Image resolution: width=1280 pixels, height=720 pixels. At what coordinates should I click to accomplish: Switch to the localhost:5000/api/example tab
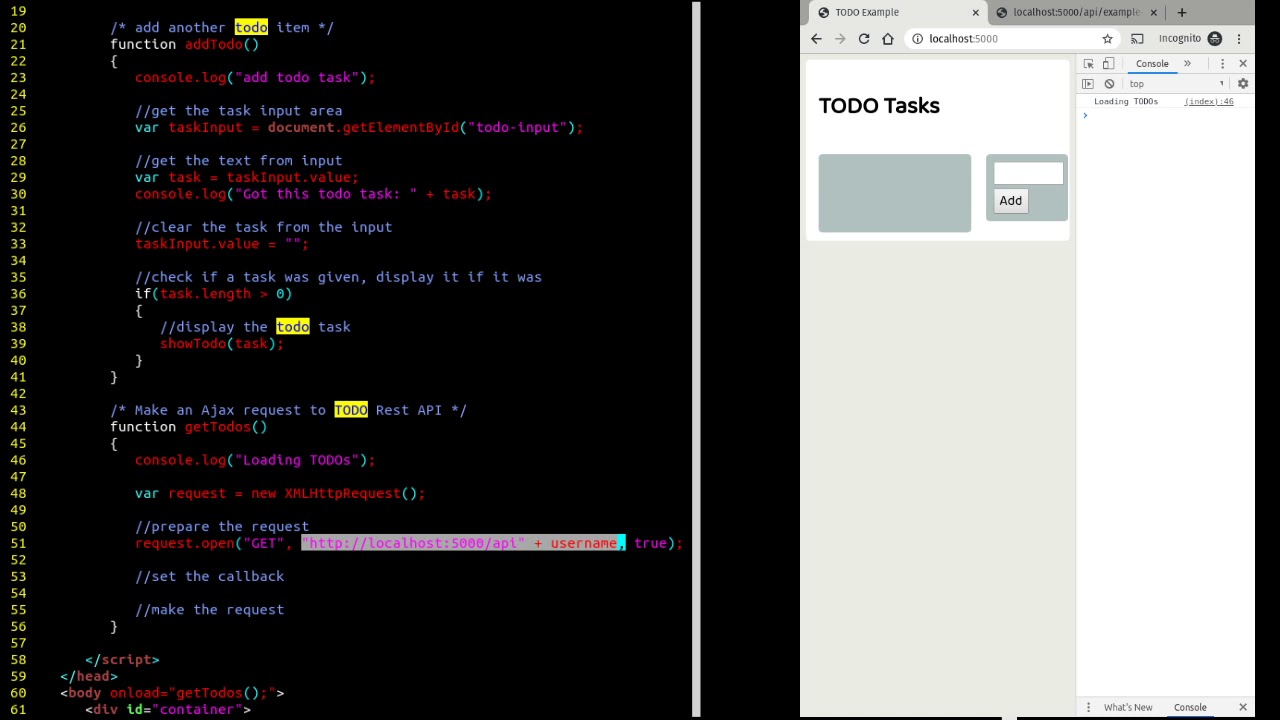coord(1077,12)
